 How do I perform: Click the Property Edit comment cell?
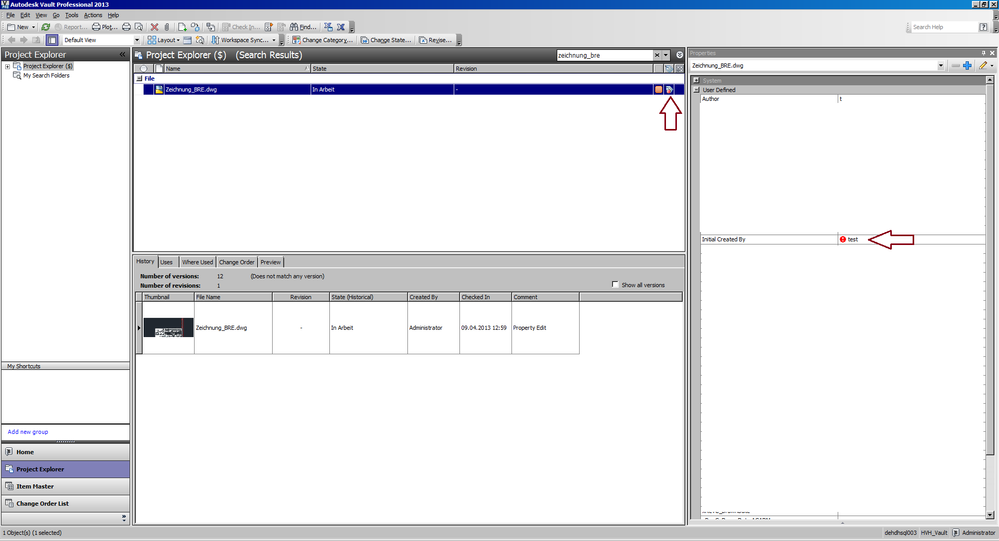tap(545, 328)
